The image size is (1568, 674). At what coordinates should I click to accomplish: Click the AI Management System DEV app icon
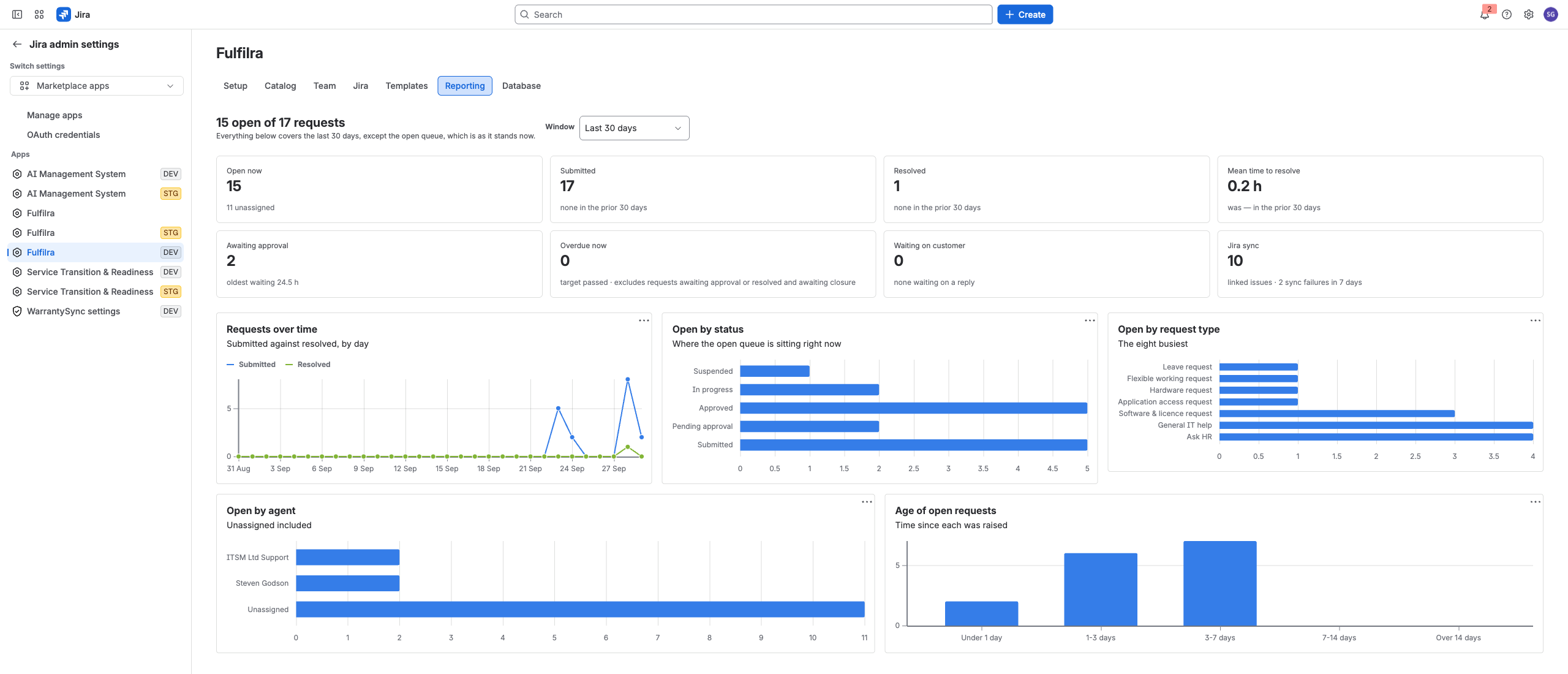(x=17, y=174)
